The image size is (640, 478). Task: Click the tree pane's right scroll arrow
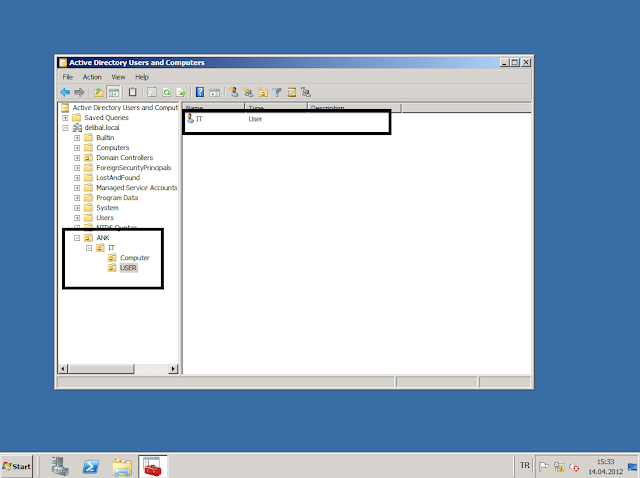pos(174,368)
